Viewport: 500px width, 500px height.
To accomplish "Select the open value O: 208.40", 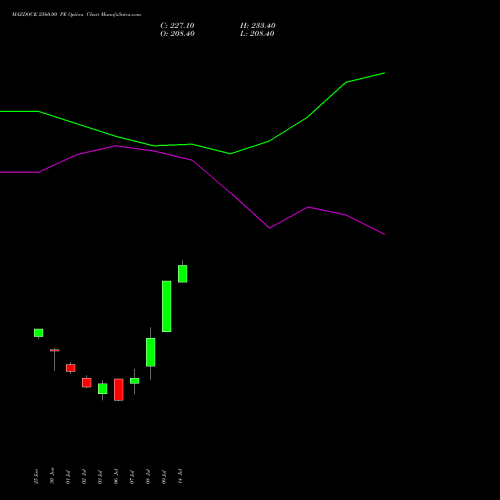I will 177,34.
